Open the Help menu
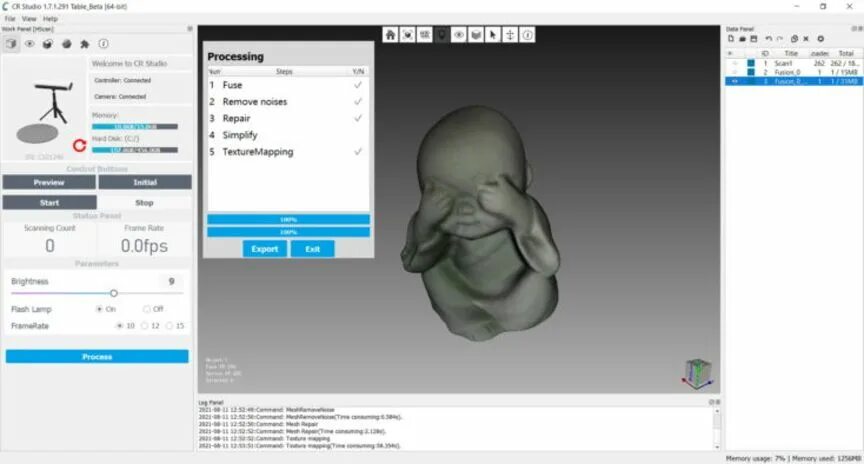Viewport: 864px width, 464px height. coord(50,19)
